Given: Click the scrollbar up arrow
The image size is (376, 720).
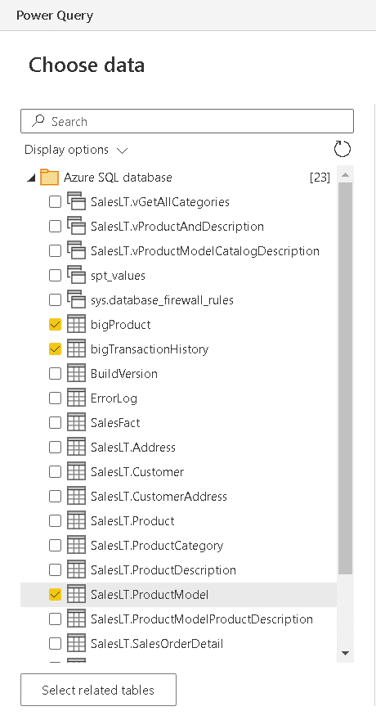Looking at the screenshot, I should tap(345, 174).
